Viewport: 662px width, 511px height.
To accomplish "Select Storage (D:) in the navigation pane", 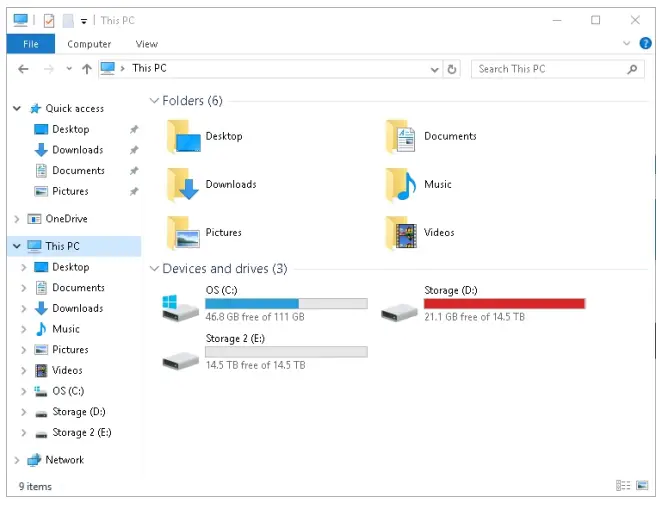I will pyautogui.click(x=79, y=412).
